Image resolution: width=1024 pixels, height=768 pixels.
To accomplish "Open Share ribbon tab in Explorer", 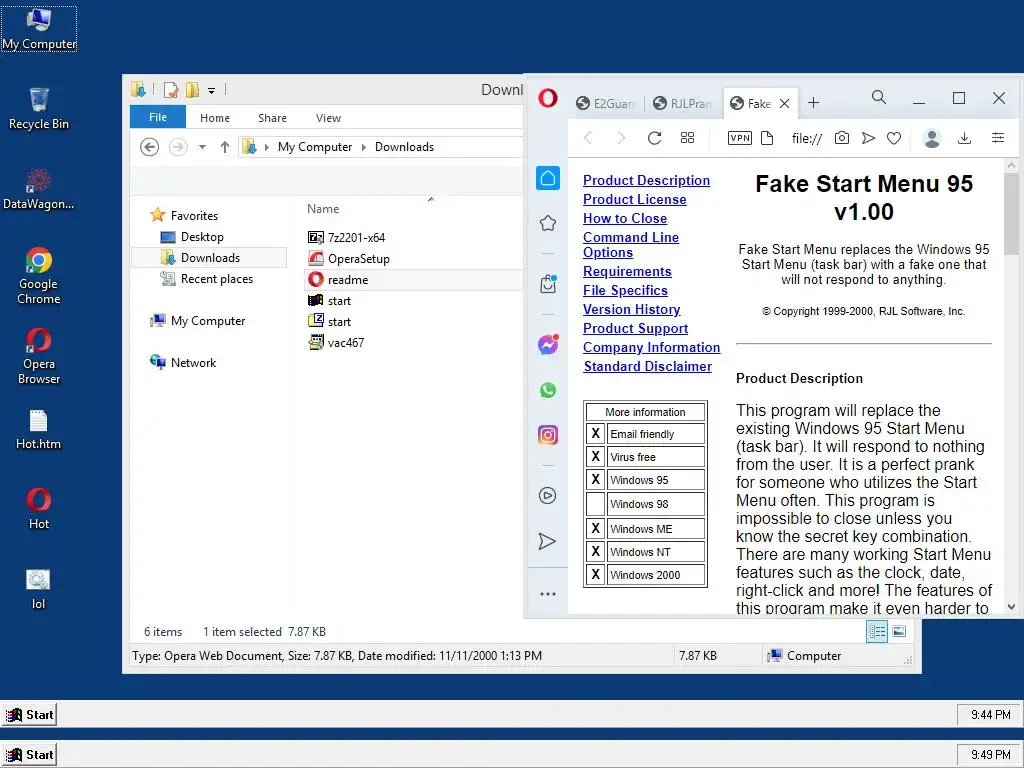I will pyautogui.click(x=272, y=118).
